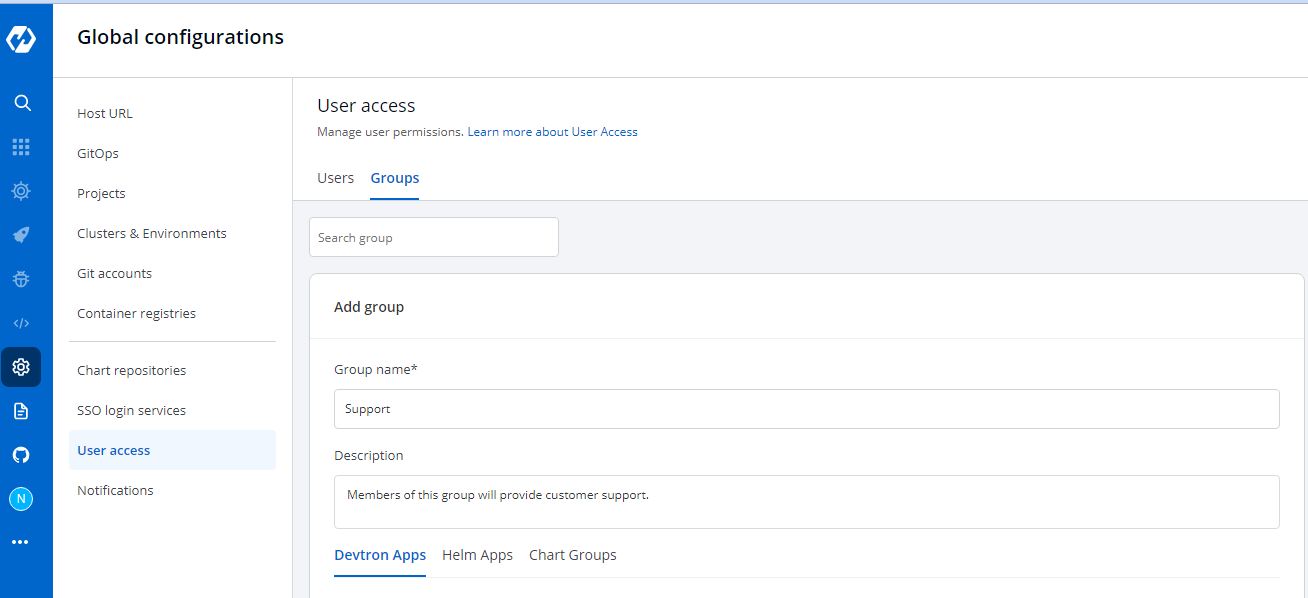This screenshot has width=1308, height=598.
Task: Open the applications grid icon
Action: [x=21, y=147]
